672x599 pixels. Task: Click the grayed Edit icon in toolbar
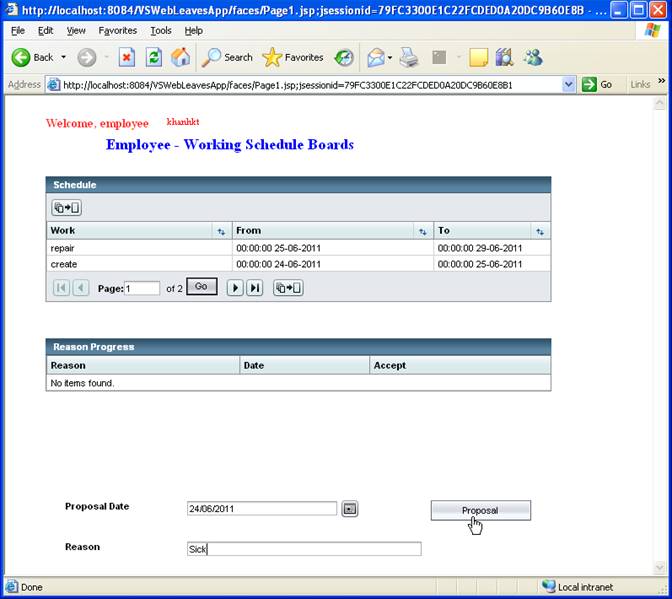coord(439,57)
